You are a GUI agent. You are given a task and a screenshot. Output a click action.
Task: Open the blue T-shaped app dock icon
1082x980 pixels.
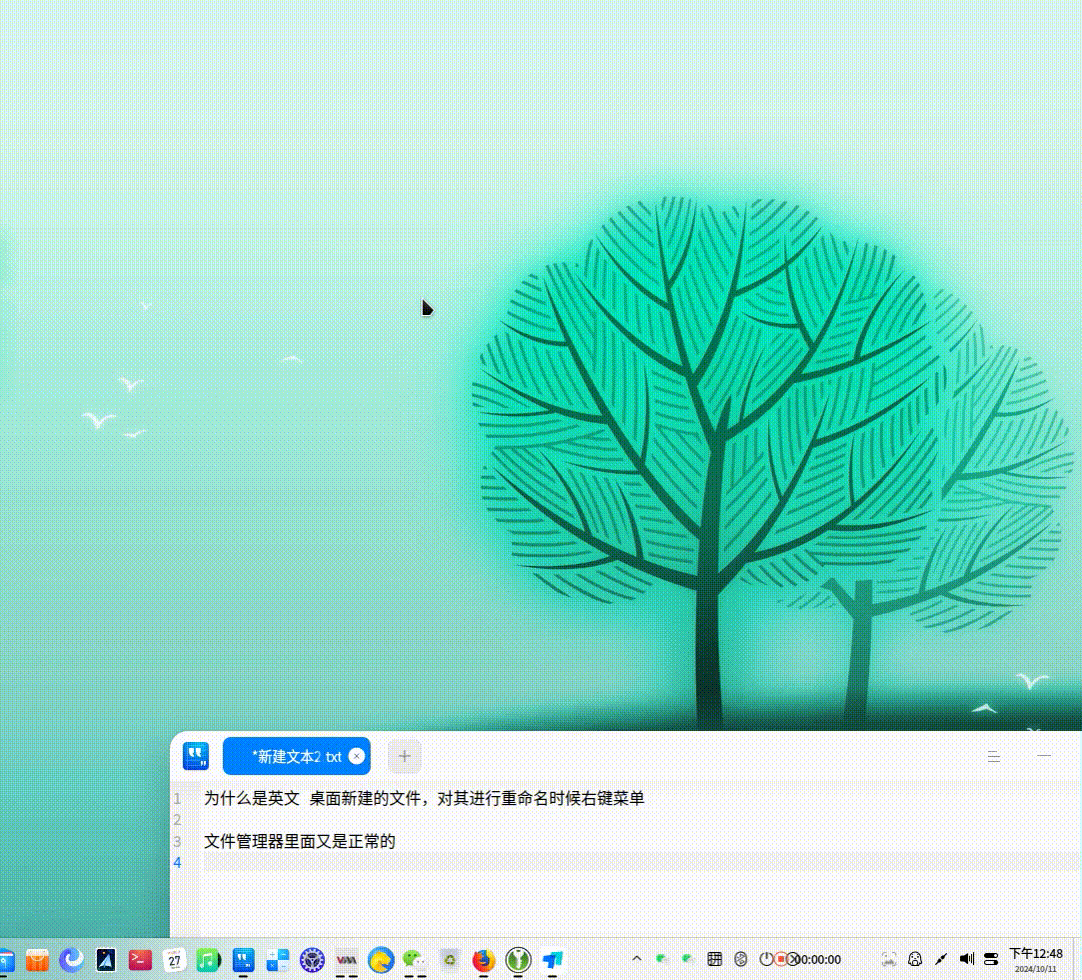click(x=552, y=960)
